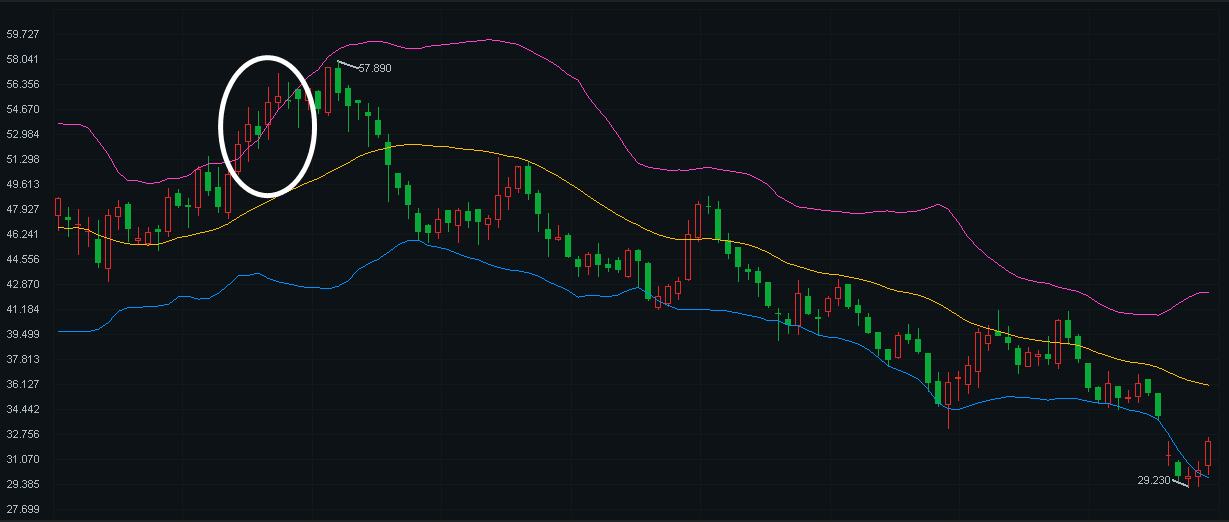Click the 57.890 high price marker
The image size is (1229, 522).
(374, 68)
